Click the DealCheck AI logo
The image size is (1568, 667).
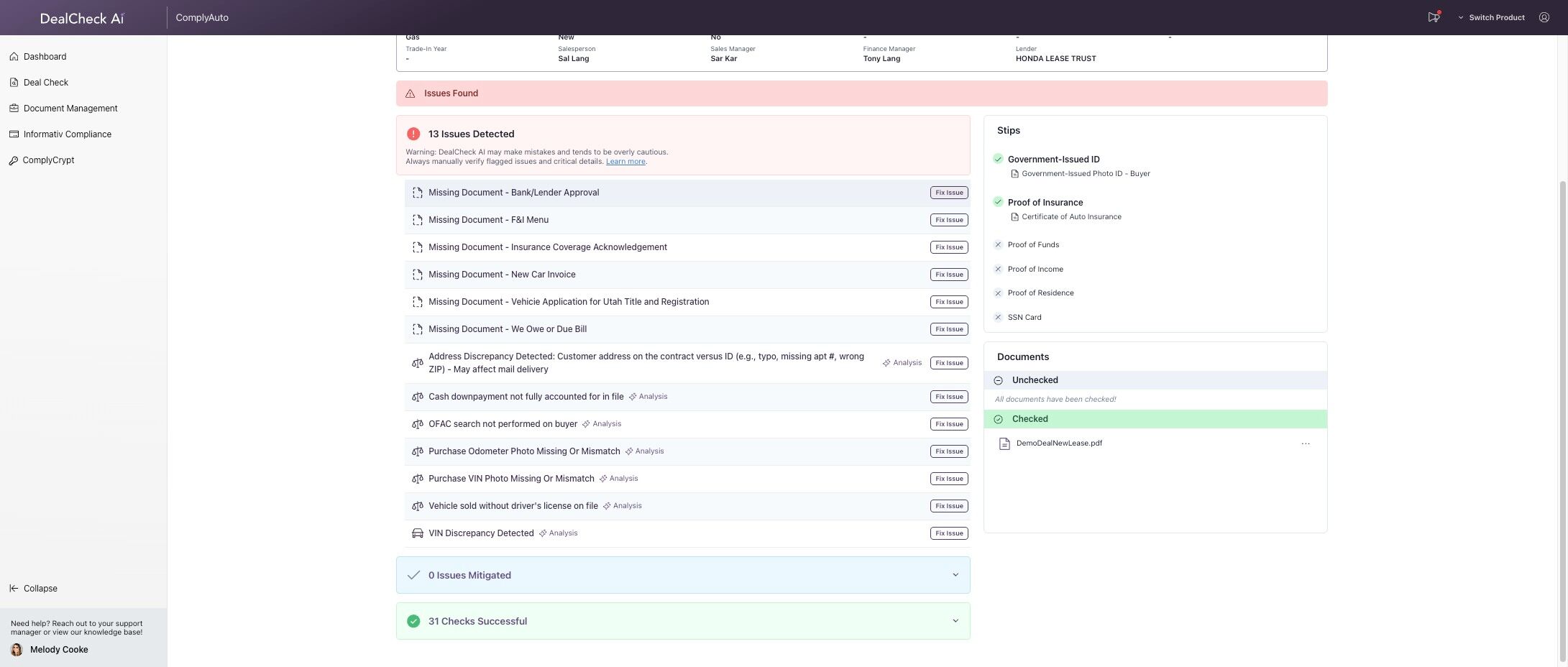point(82,18)
